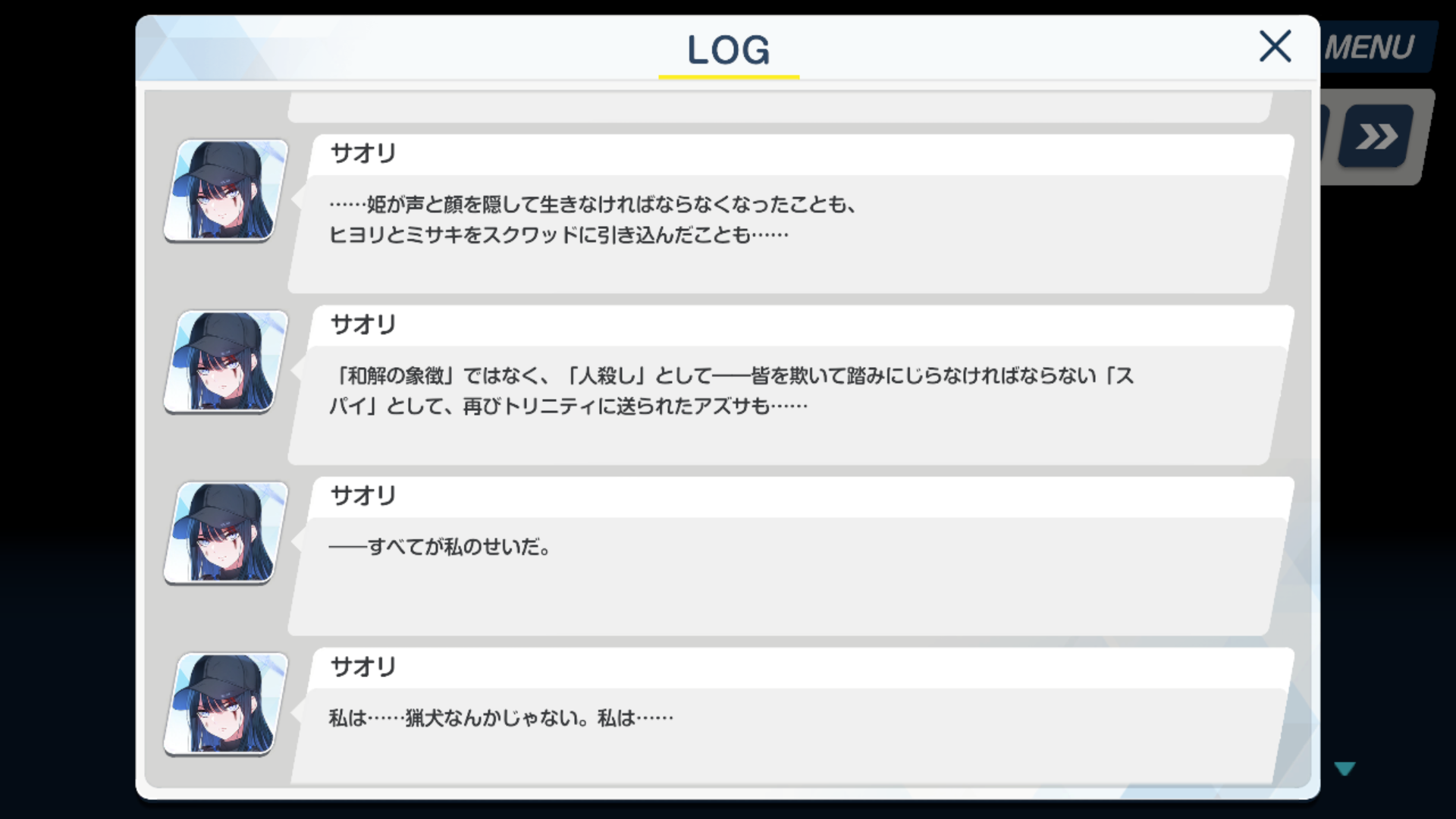The image size is (1456, 819).
Task: Select the log entry 私は……猟犬なんかじゃない
Action: (x=790, y=717)
